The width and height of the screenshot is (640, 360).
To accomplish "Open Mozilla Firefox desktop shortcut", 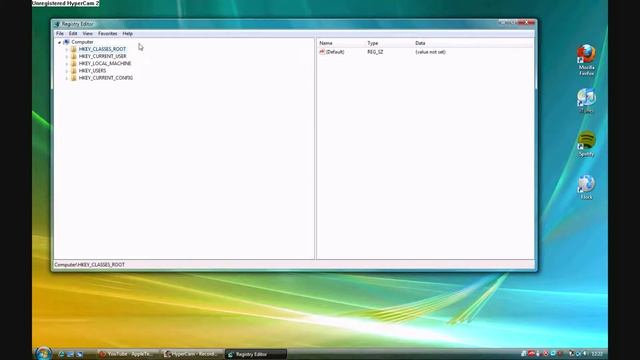I will coord(586,60).
